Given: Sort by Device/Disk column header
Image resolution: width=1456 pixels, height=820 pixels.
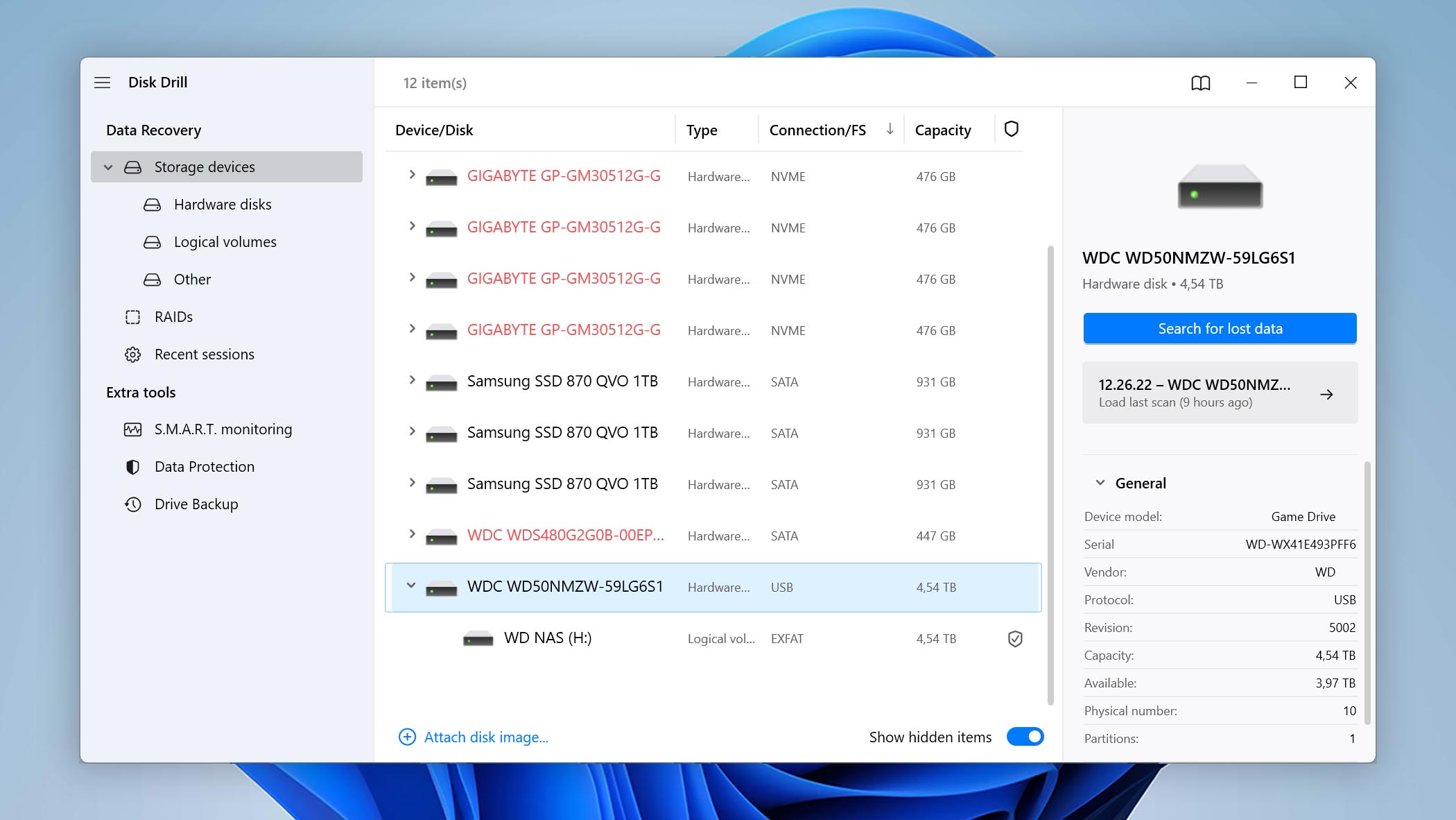Looking at the screenshot, I should (x=434, y=130).
